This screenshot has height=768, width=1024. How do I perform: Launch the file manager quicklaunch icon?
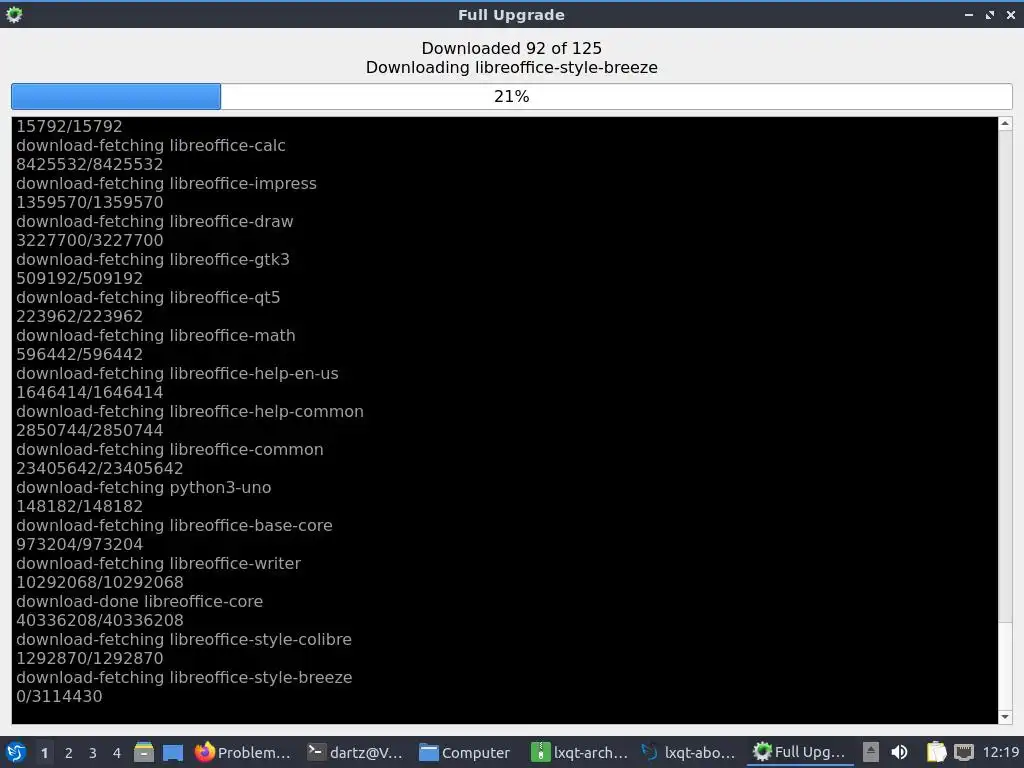tap(144, 752)
